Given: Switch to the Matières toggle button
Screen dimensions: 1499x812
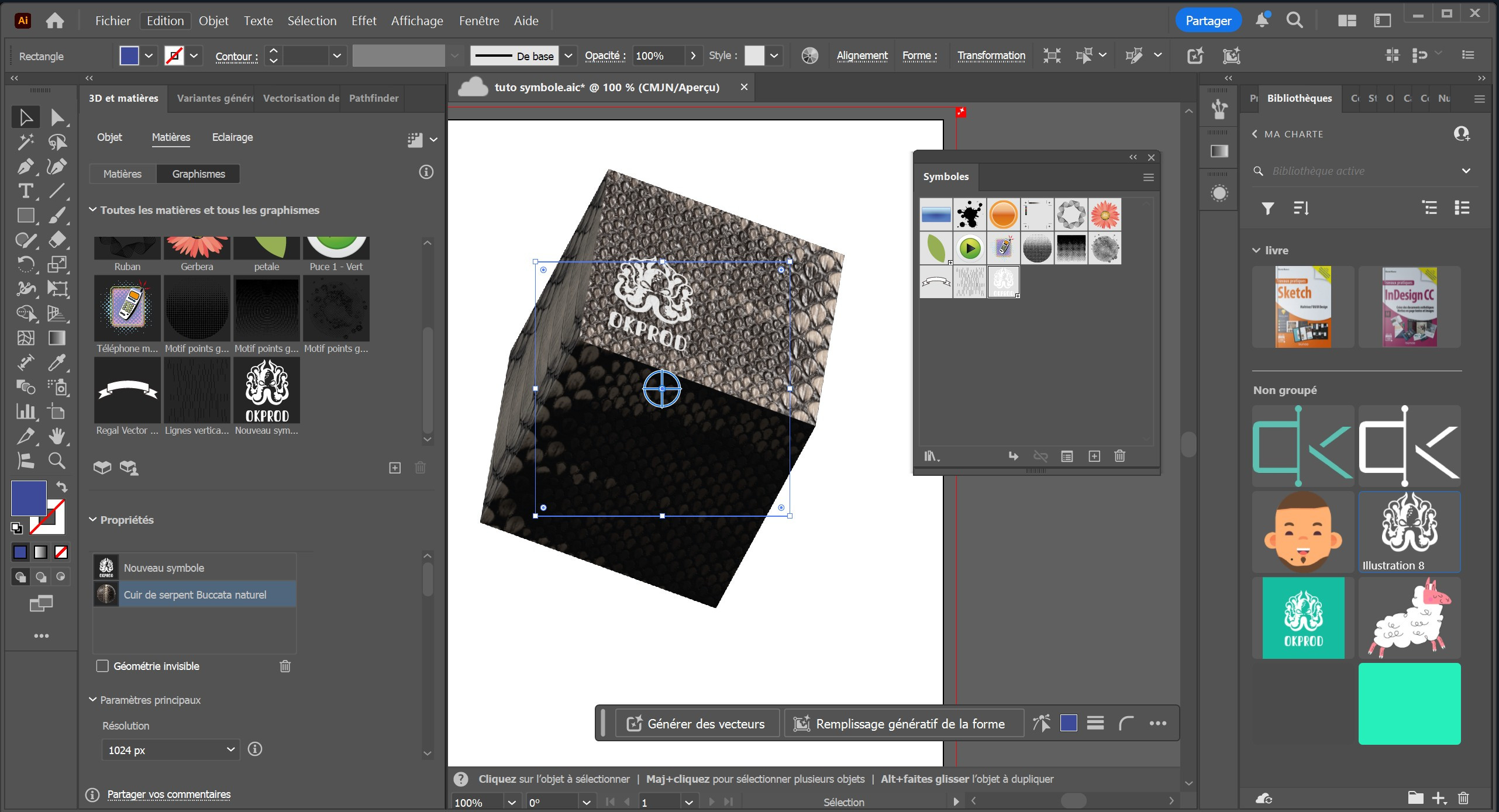Looking at the screenshot, I should 122,174.
